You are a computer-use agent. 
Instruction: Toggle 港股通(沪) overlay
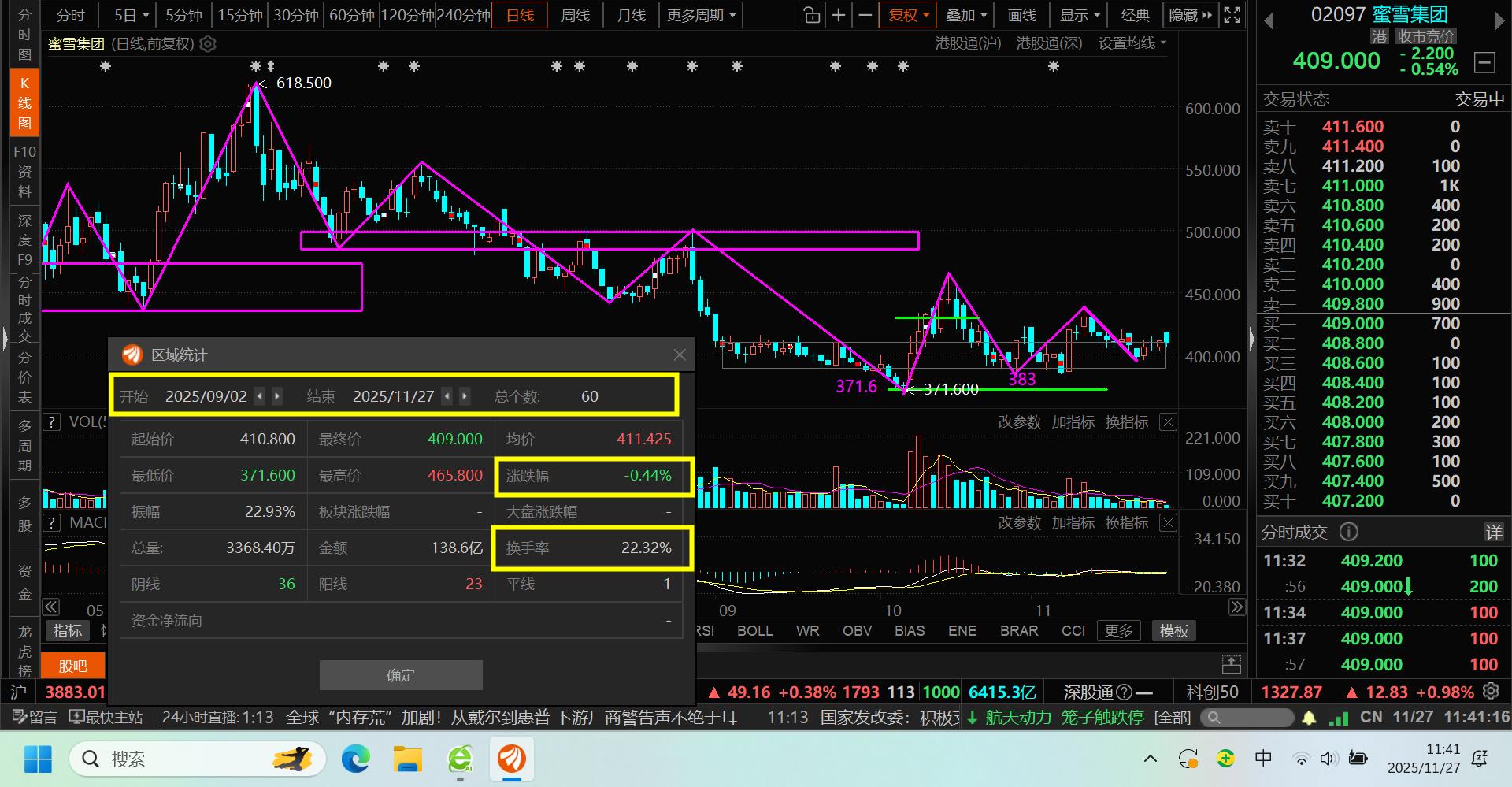[x=968, y=44]
